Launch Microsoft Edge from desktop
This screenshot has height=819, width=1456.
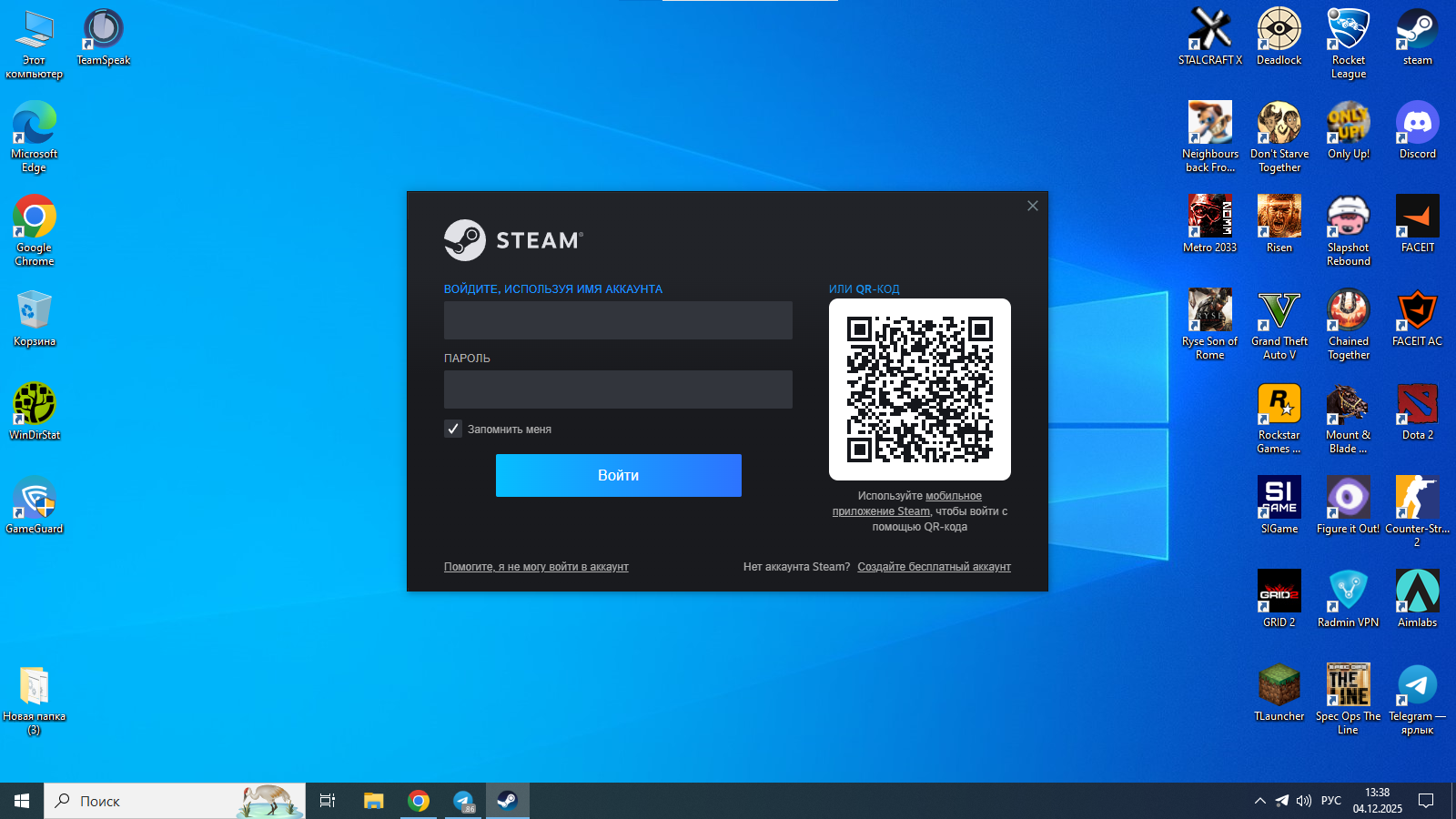(x=35, y=136)
